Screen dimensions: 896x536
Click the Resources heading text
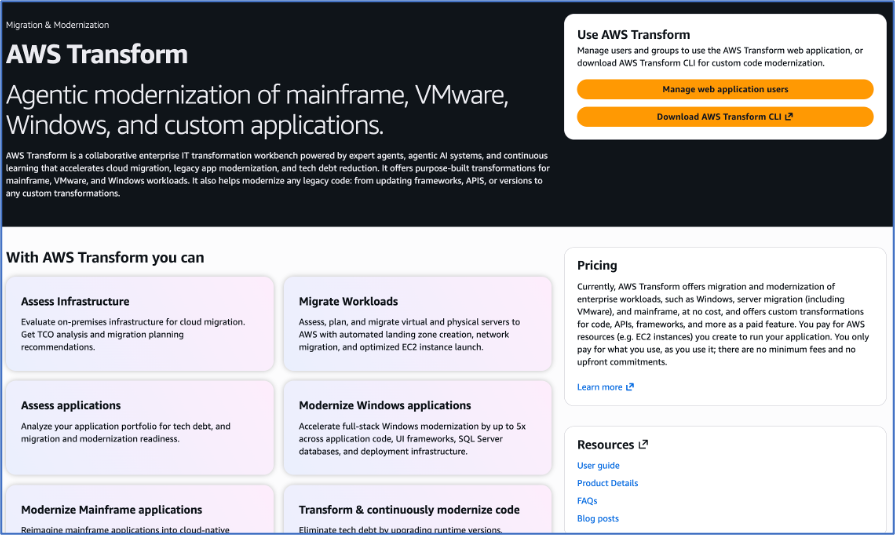click(606, 445)
